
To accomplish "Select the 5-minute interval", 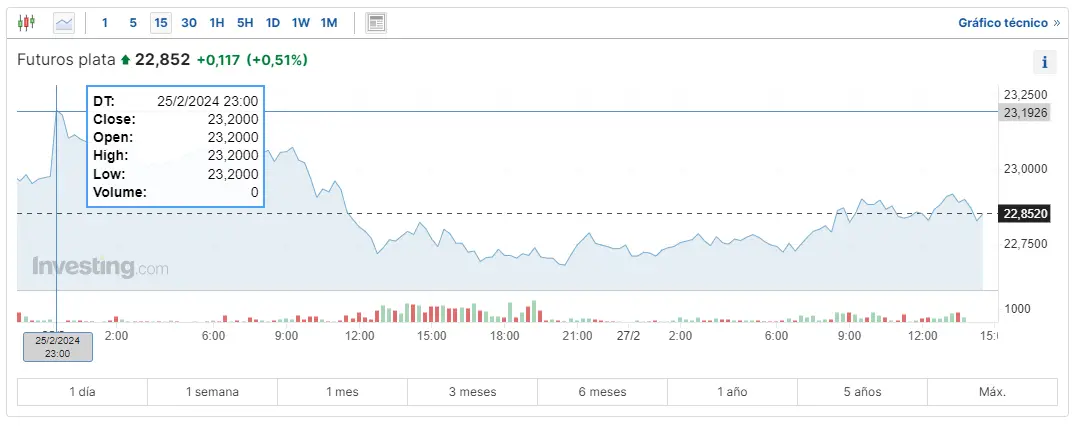I will point(133,22).
